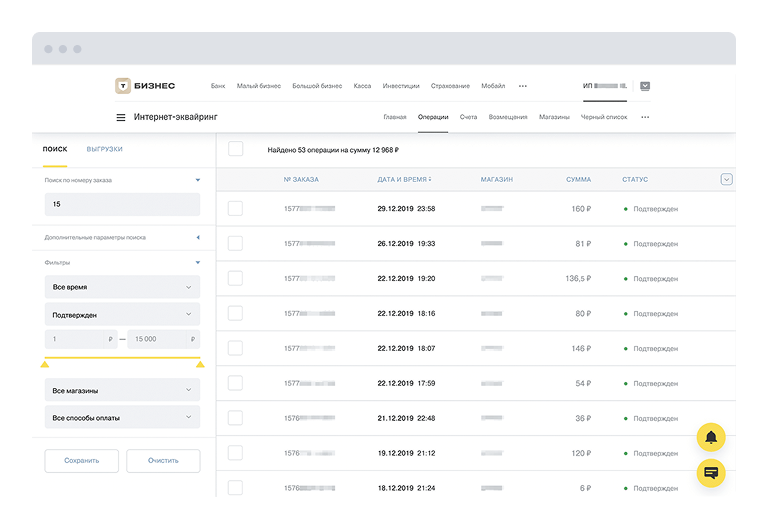Open the yellow chat support button
This screenshot has height=530, width=768.
(711, 473)
